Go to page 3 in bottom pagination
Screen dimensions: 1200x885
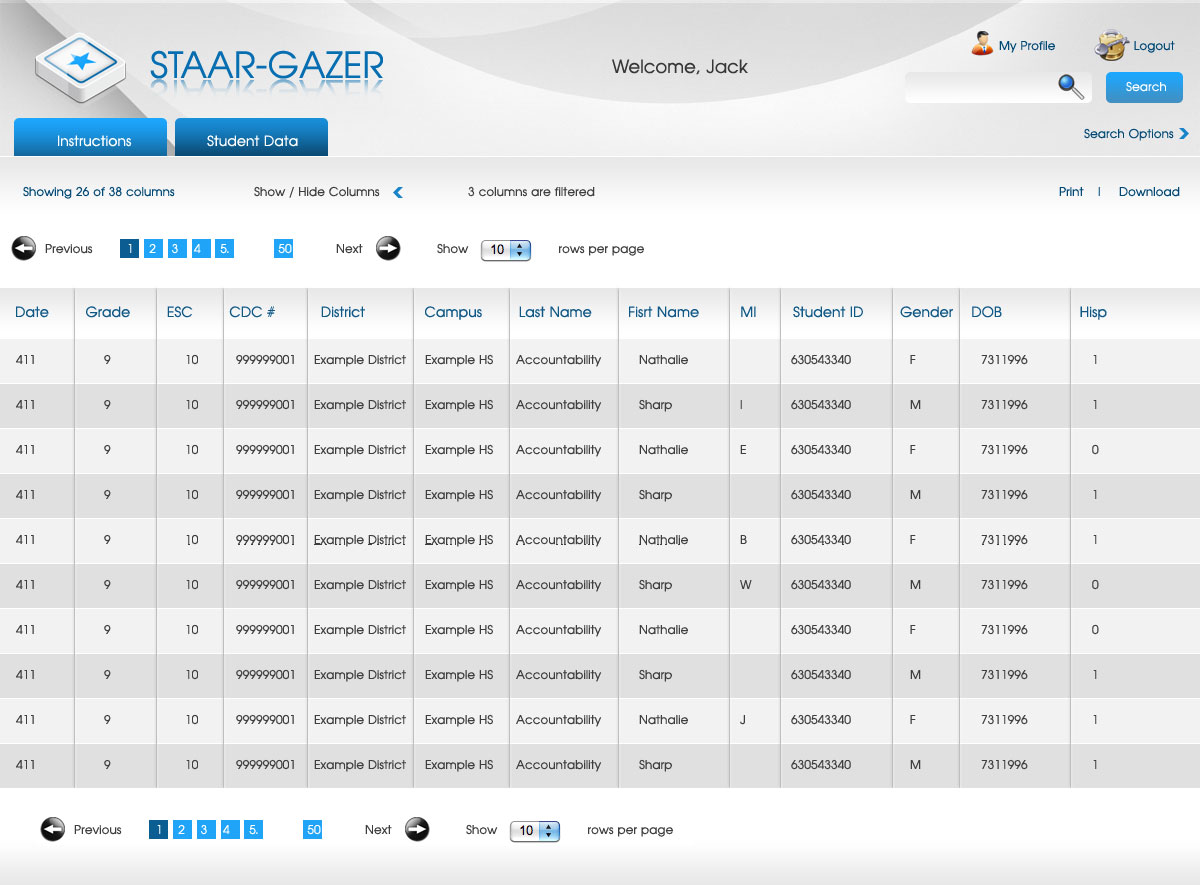(206, 830)
